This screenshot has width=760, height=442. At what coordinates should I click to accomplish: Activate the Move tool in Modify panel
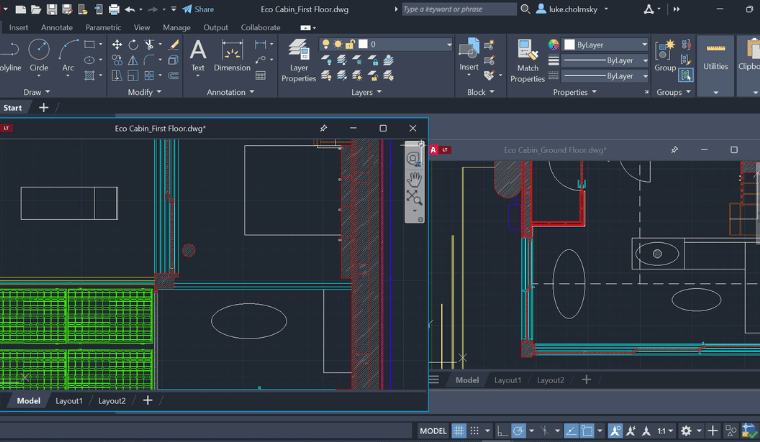[x=117, y=45]
